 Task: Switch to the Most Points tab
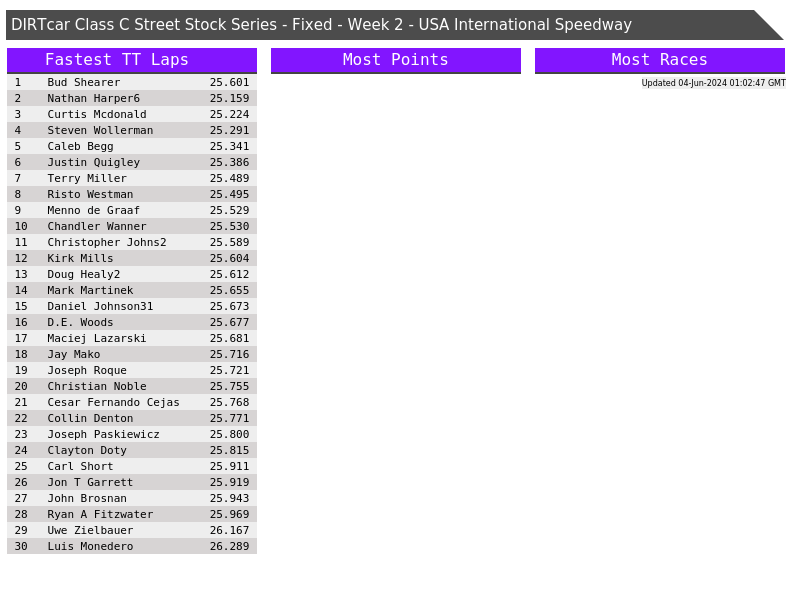pyautogui.click(x=395, y=60)
